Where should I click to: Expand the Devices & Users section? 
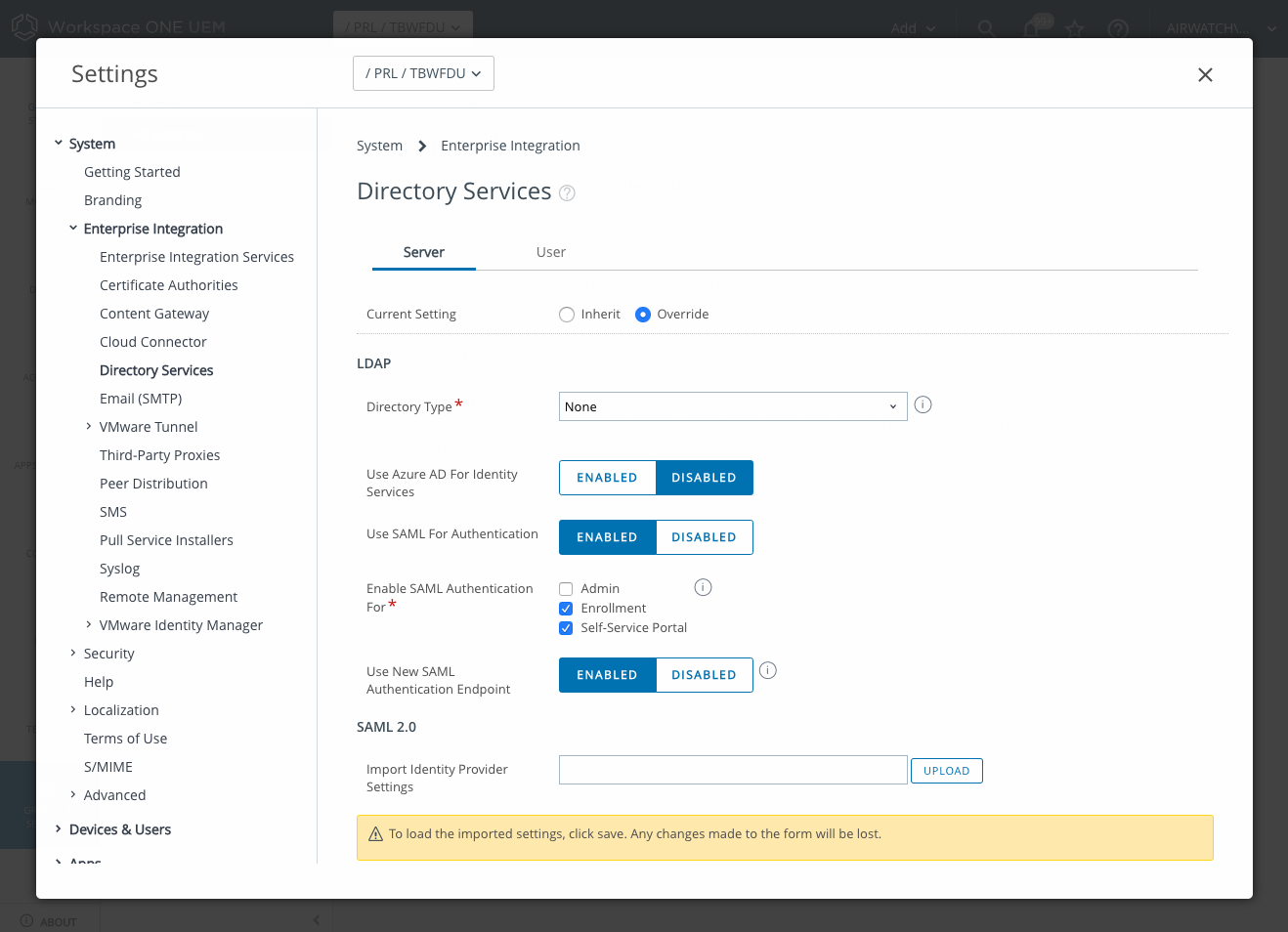point(59,829)
